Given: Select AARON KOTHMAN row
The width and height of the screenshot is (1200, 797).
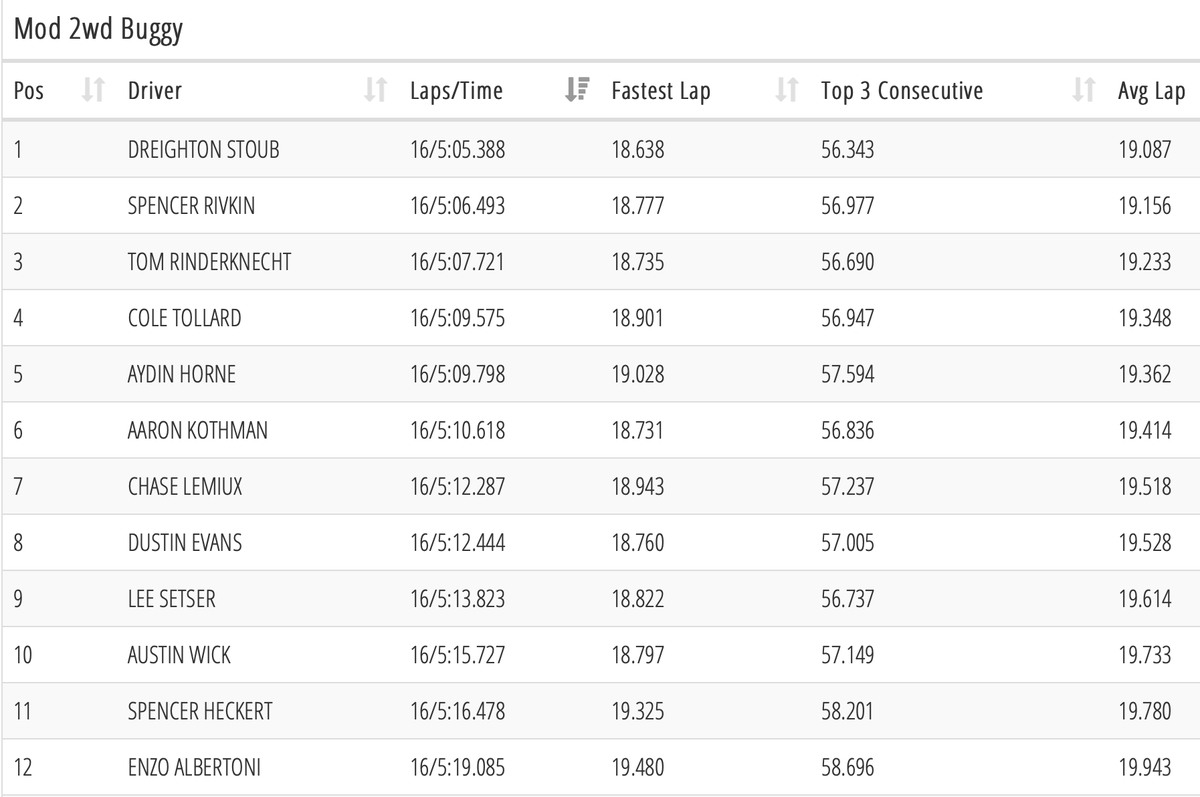Looking at the screenshot, I should point(600,431).
